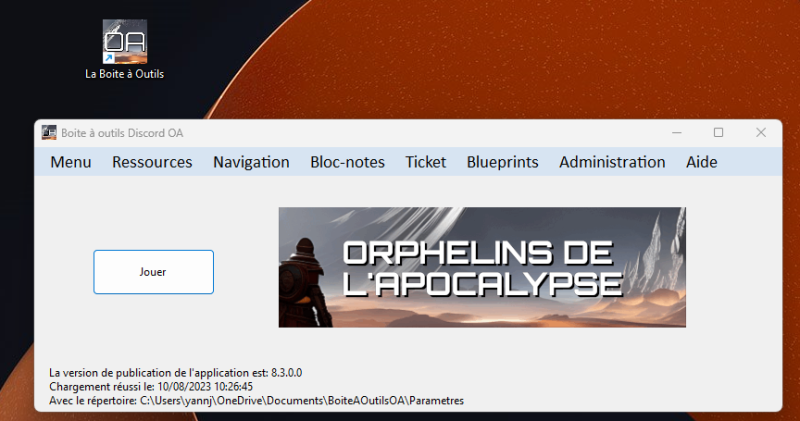Open the Aide menu

click(702, 162)
